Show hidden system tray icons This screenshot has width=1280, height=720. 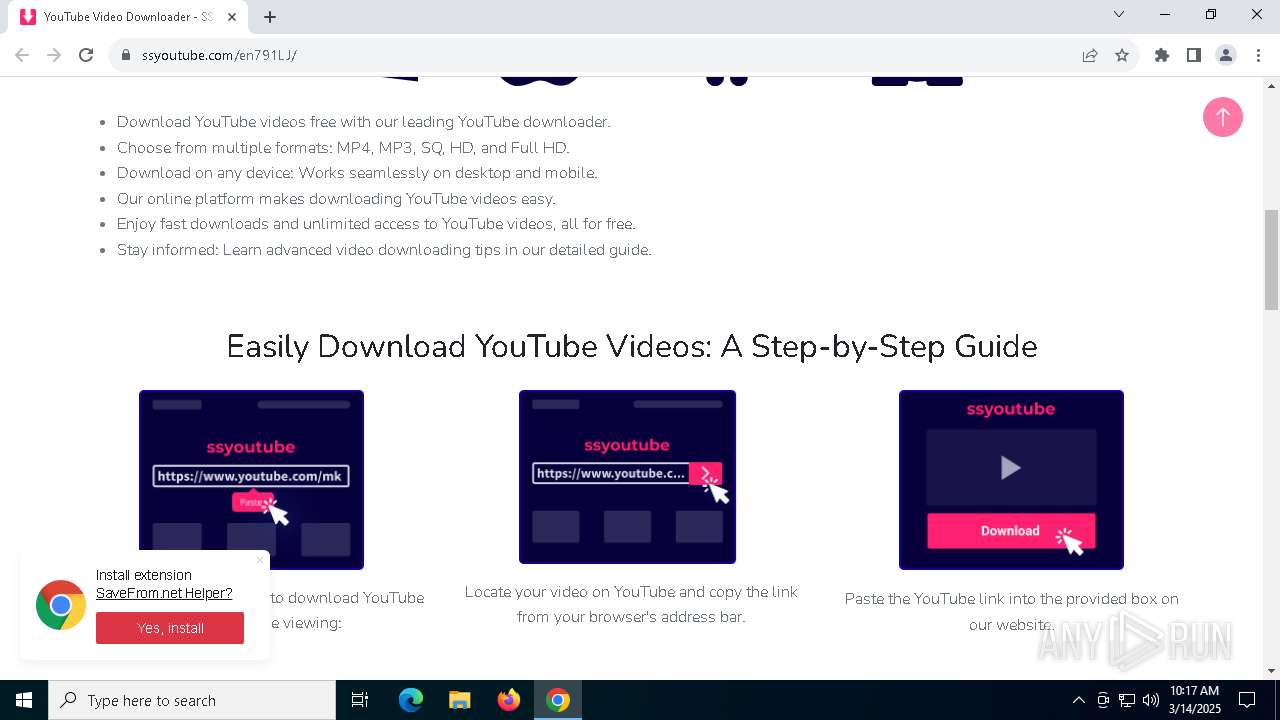coord(1078,700)
